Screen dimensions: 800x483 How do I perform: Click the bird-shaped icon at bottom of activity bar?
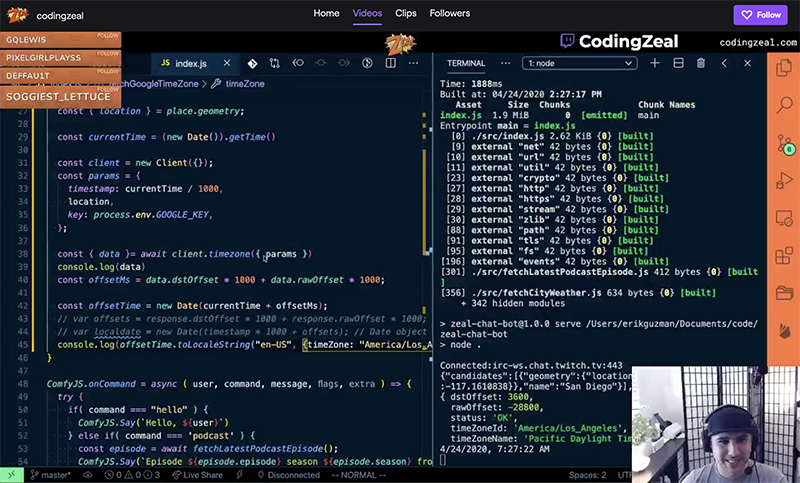pos(784,331)
